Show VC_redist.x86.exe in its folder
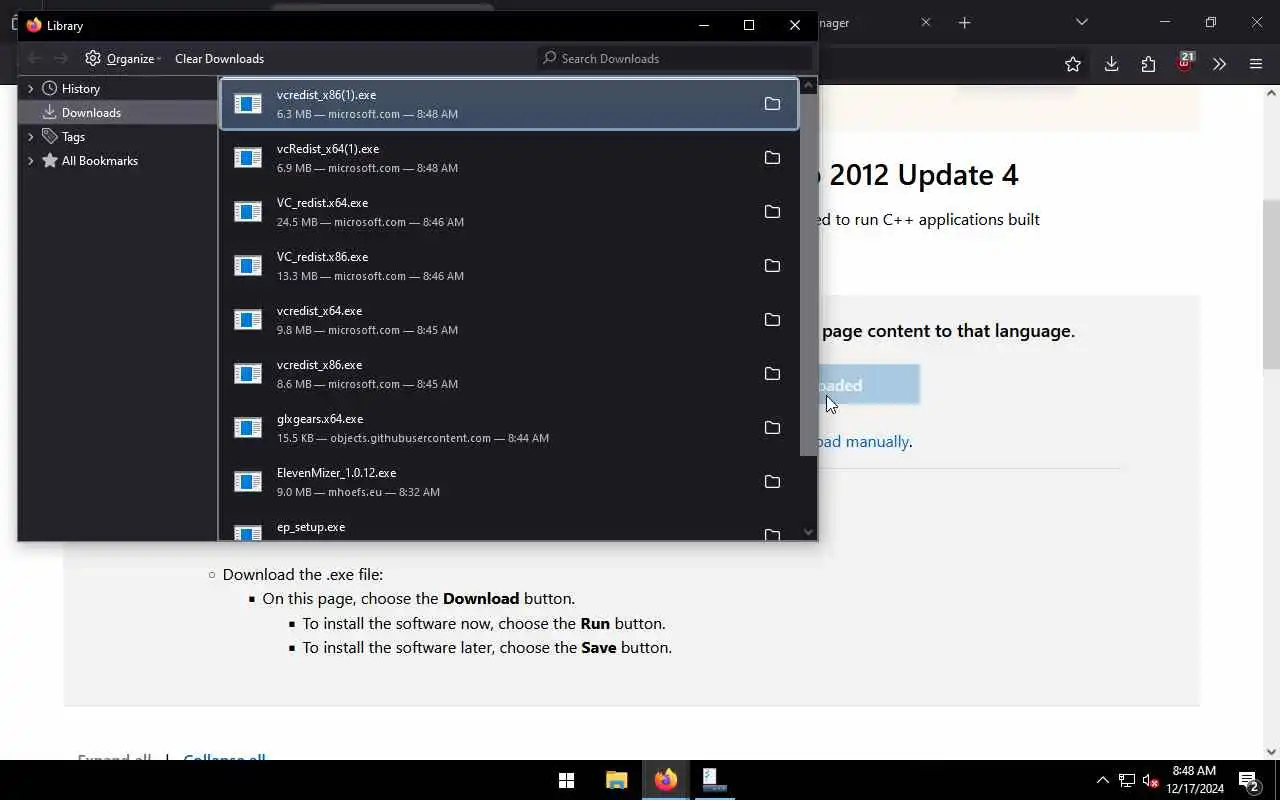The height and width of the screenshot is (800, 1280). pyautogui.click(x=772, y=266)
